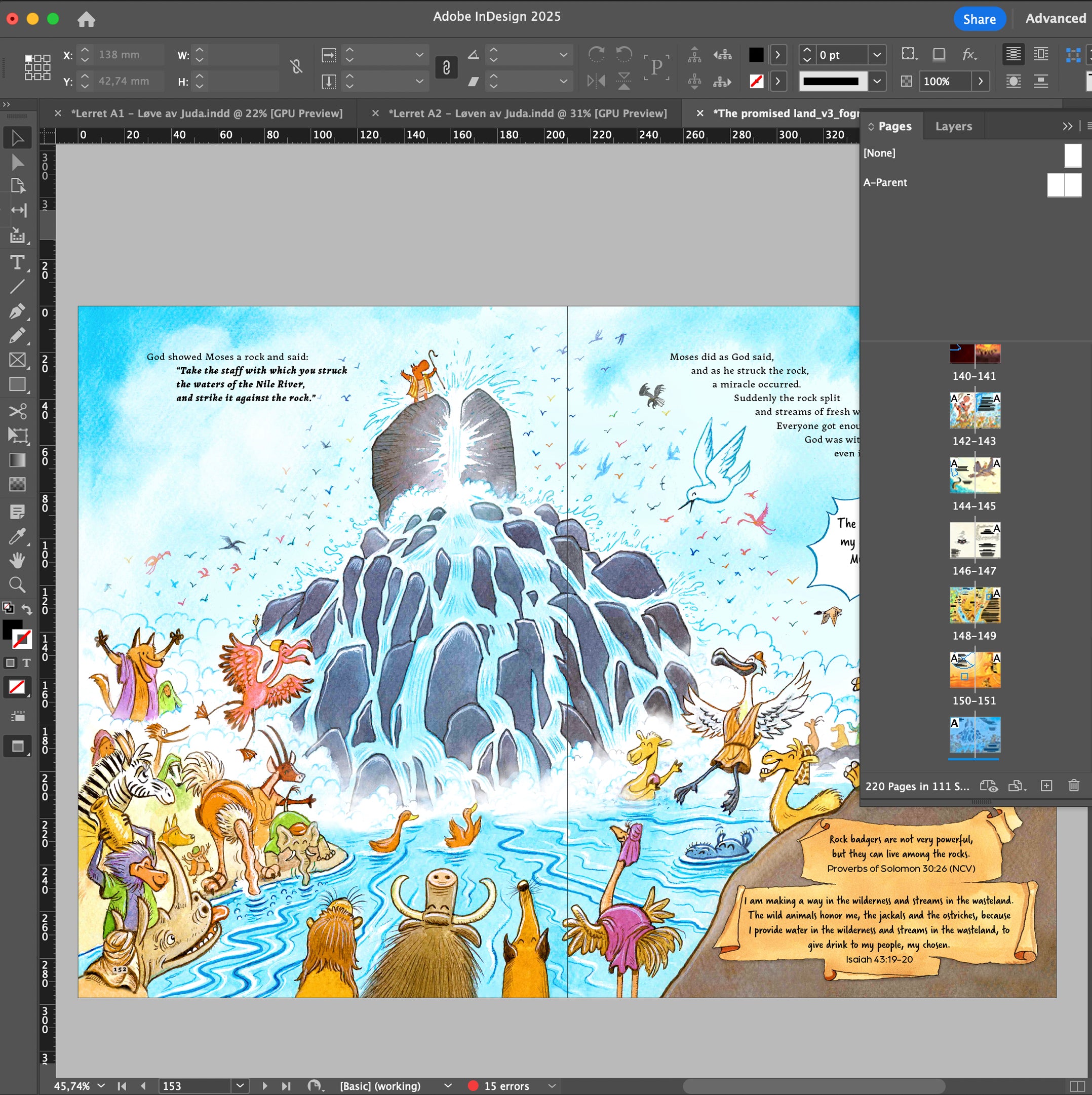Click the Home icon in title bar

pyautogui.click(x=86, y=19)
